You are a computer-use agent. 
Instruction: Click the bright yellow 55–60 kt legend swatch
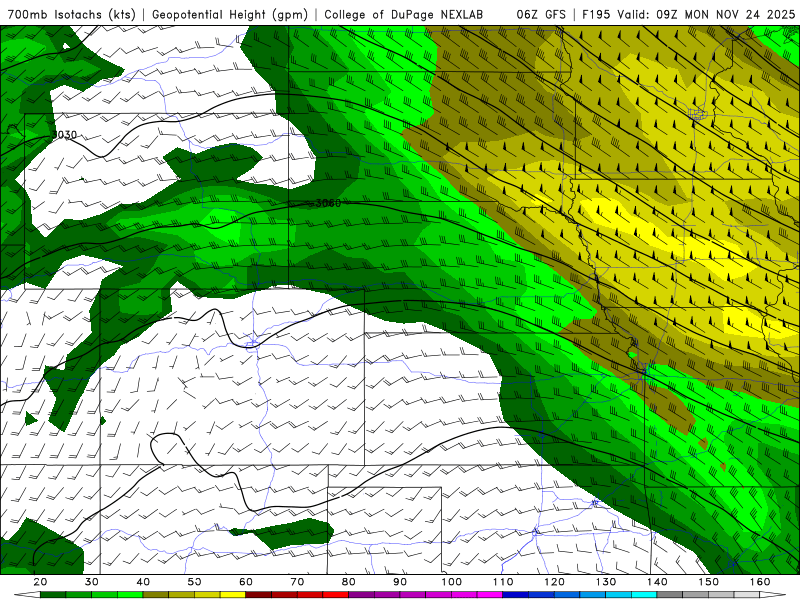pos(233,595)
